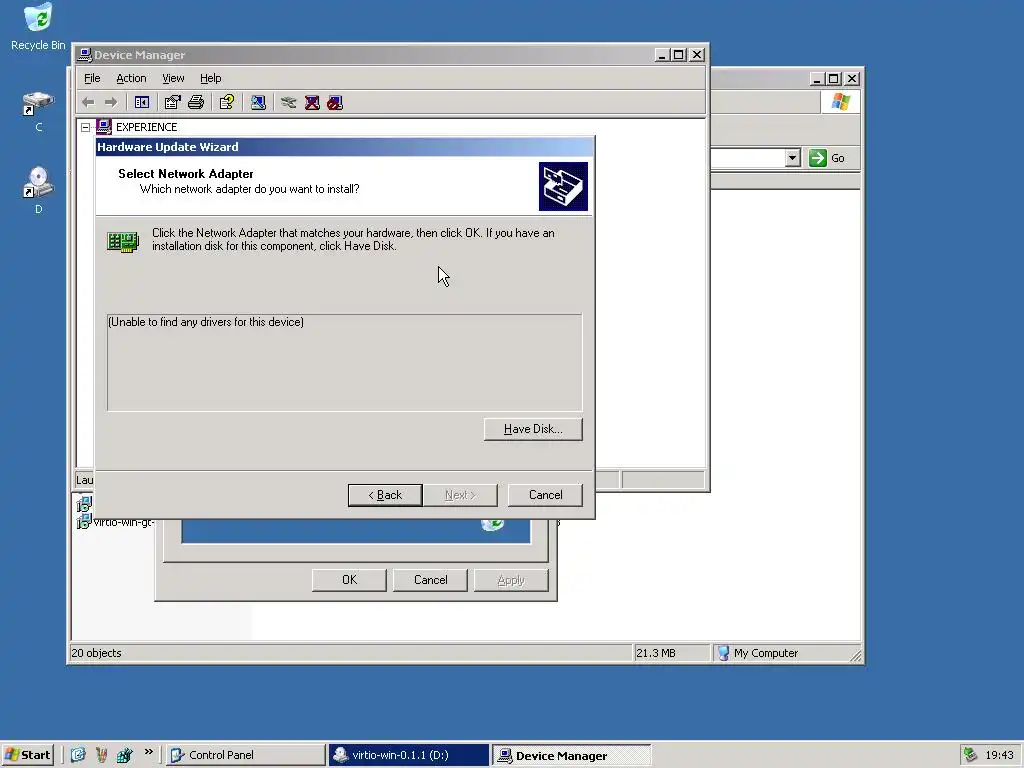
Task: Click the Uninstall device toolbar icon
Action: point(312,103)
